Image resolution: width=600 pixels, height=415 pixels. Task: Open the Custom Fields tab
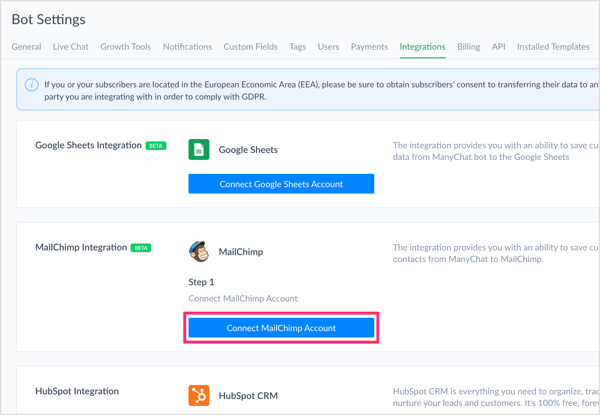[251, 47]
